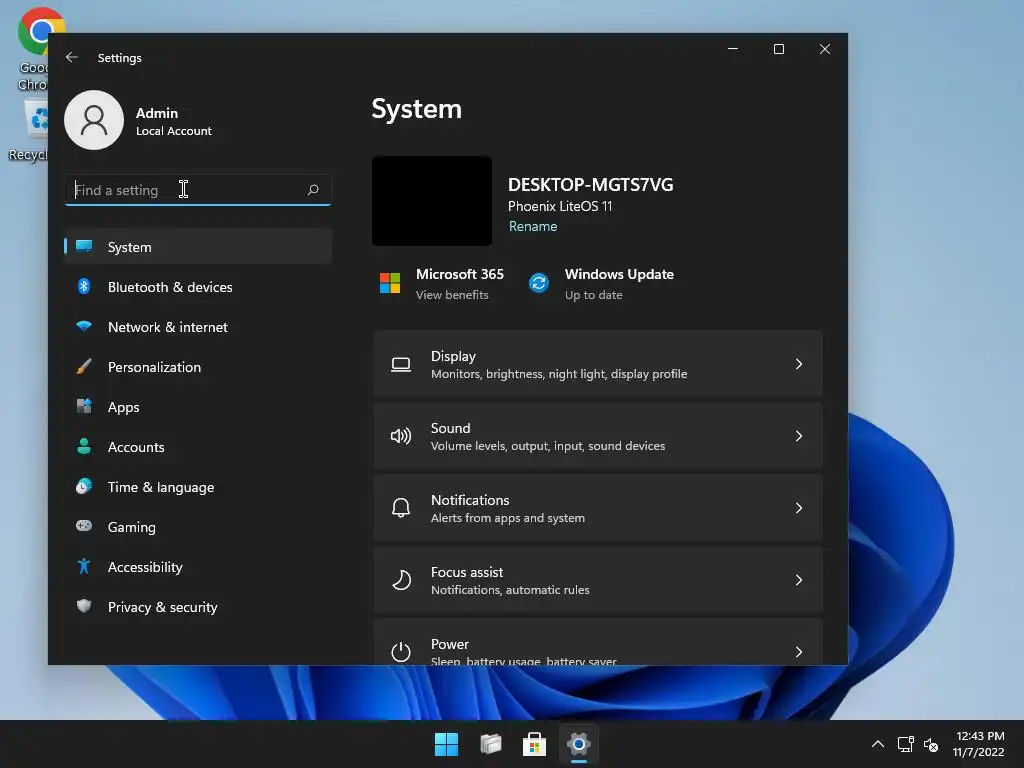Click the Accessibility figure icon
Viewport: 1024px width, 768px height.
tap(84, 566)
